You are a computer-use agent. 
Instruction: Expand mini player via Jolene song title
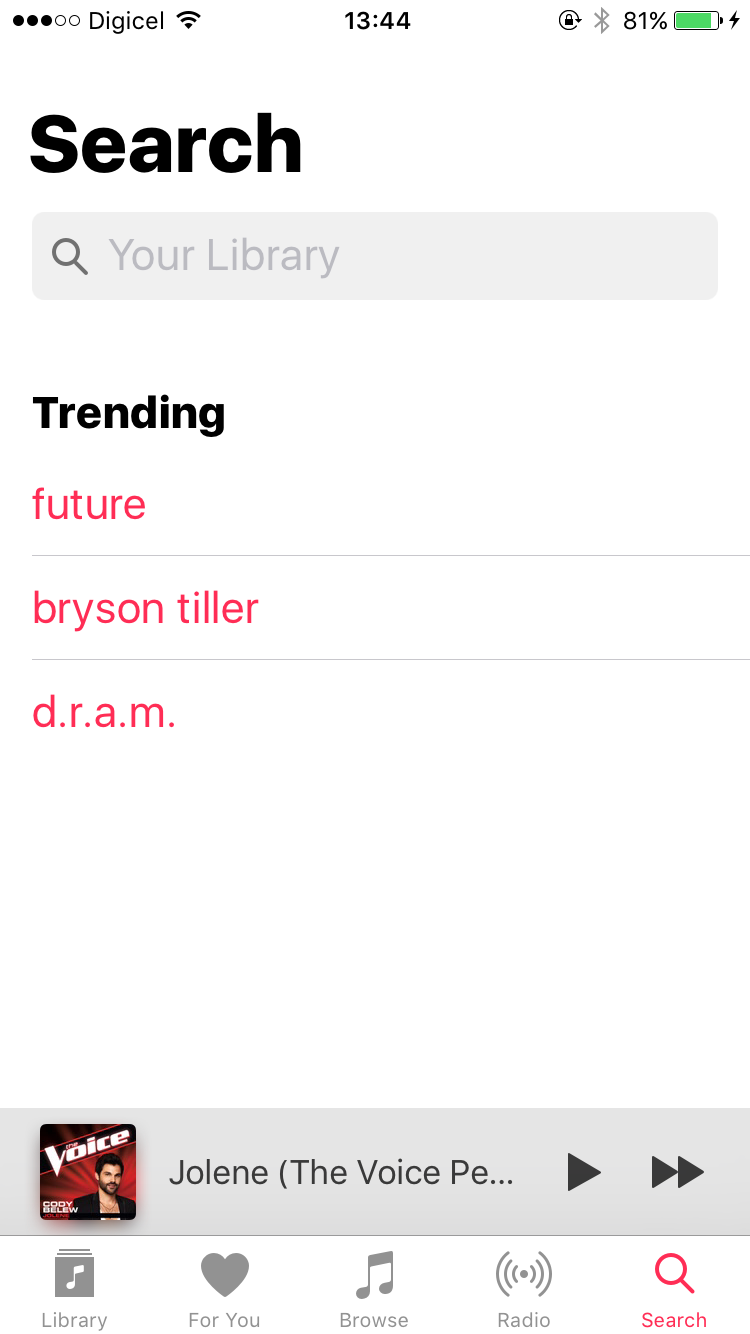(341, 1172)
